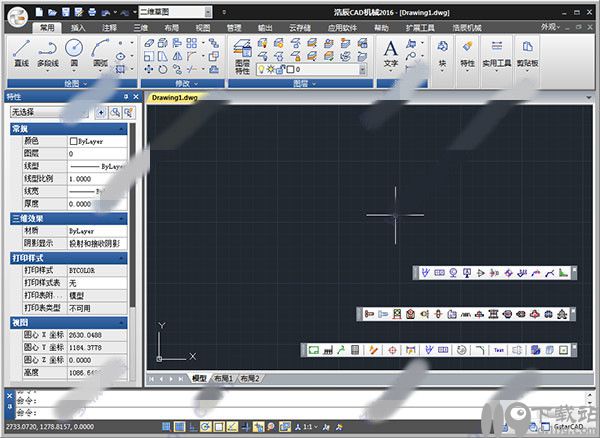
Task: Open the layer selection dropdown showing 0
Action: pyautogui.click(x=362, y=69)
